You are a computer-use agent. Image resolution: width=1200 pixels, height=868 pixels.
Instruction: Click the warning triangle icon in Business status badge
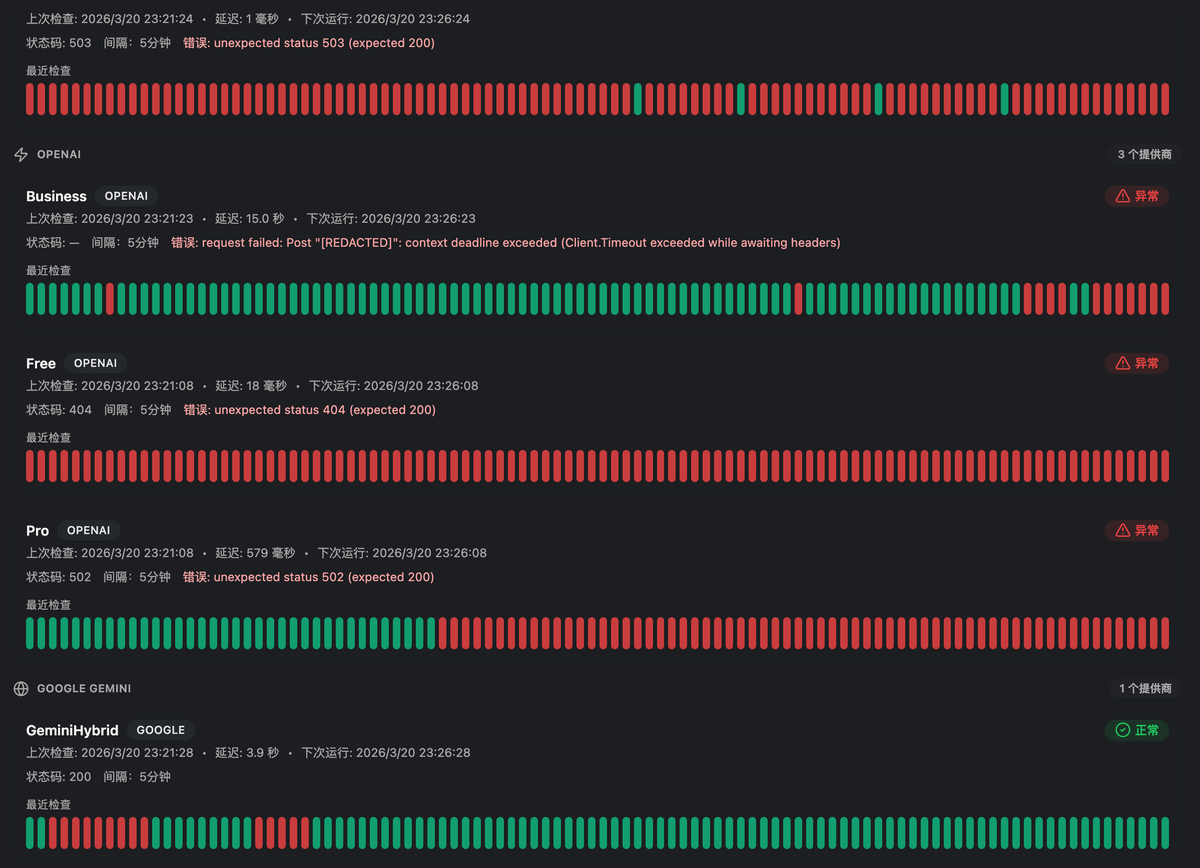[x=1122, y=196]
